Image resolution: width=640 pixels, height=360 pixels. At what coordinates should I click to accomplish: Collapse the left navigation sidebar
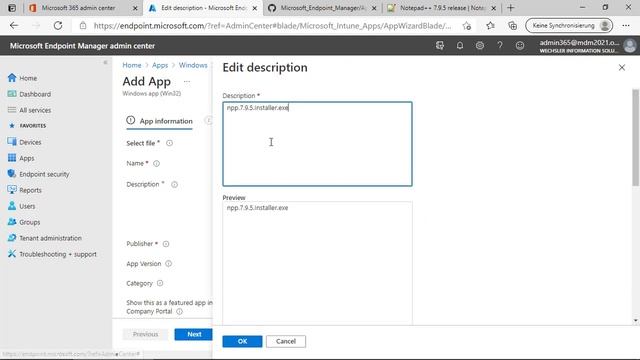tap(105, 62)
